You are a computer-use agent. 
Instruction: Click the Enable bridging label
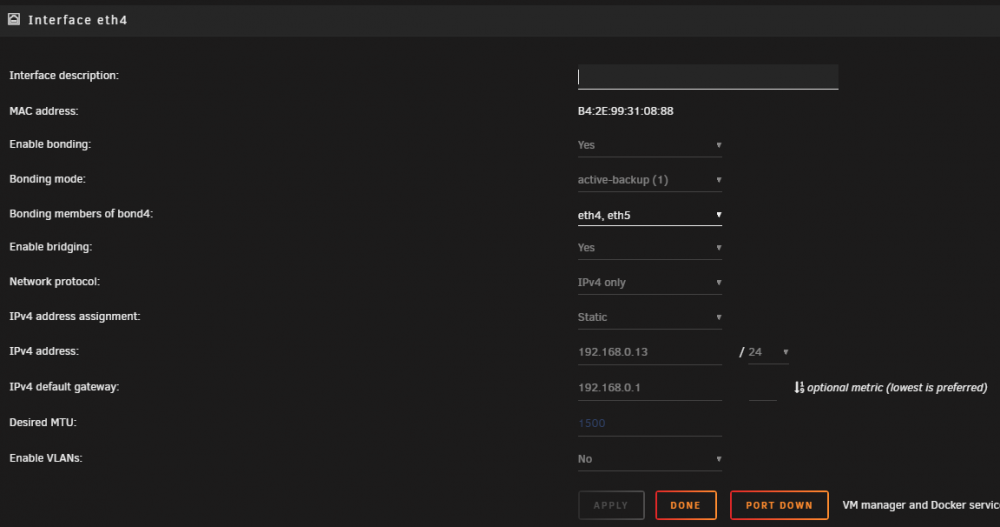50,247
